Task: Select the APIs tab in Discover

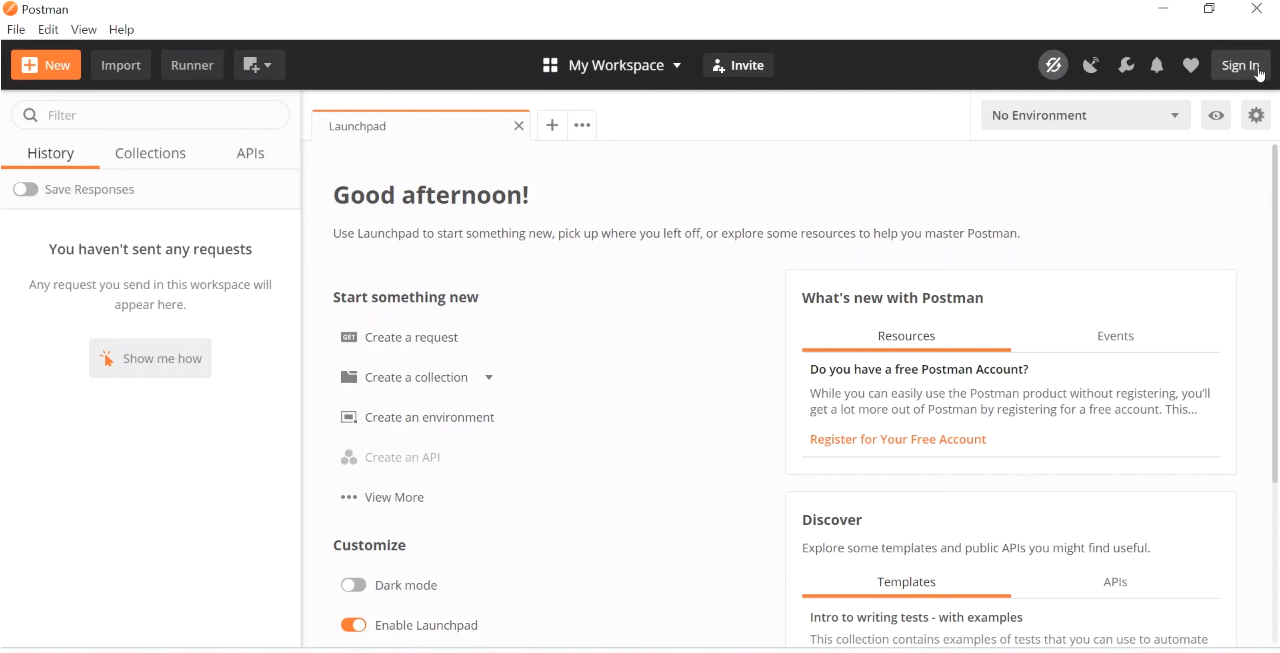Action: click(1115, 582)
